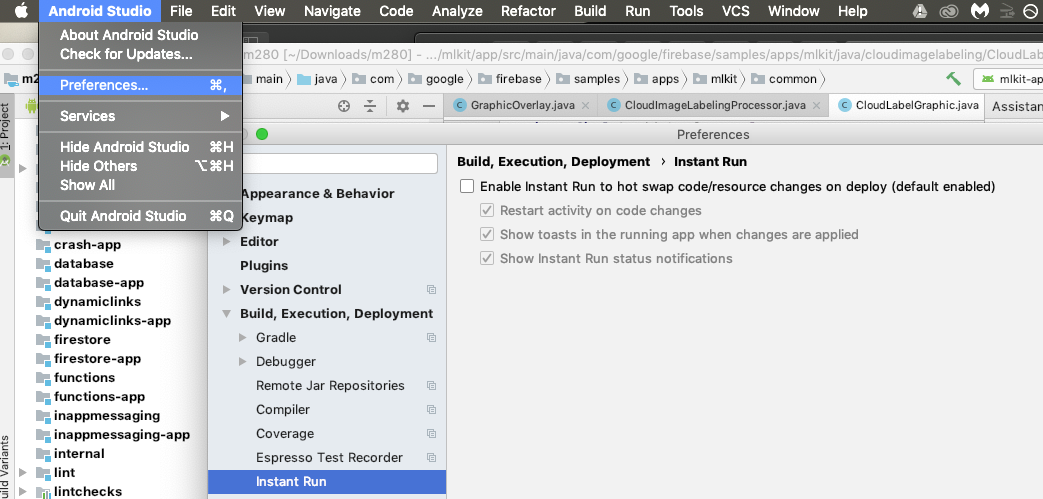Close the GraphicOverlay.java tab
This screenshot has width=1043, height=499.
click(x=585, y=105)
